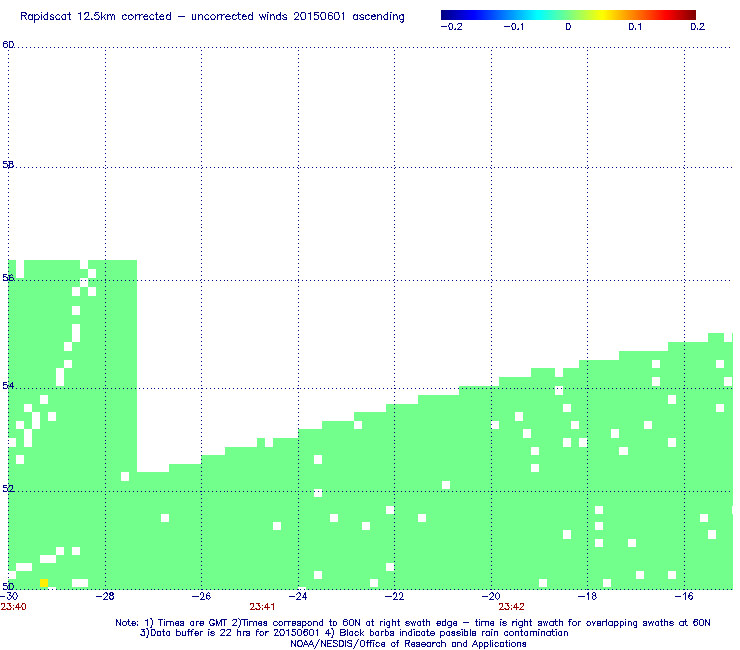Click the -18 longitude axis label
The width and height of the screenshot is (740, 650).
coord(588,596)
